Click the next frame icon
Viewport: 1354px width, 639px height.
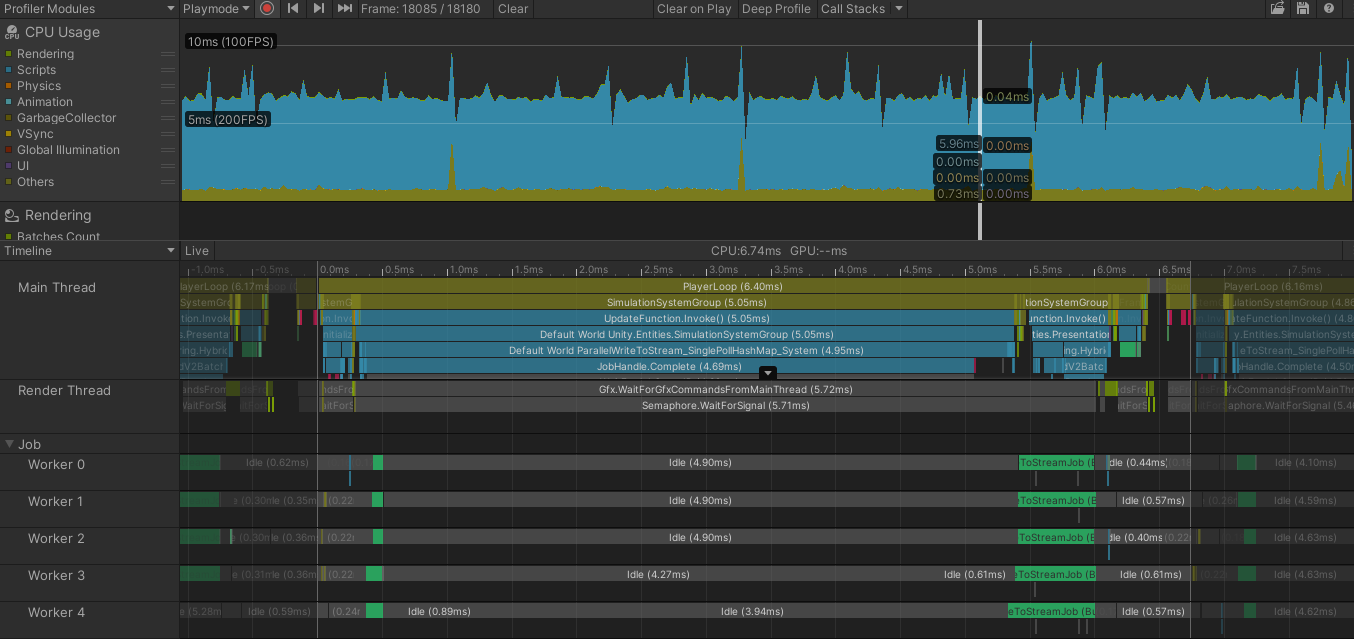click(x=317, y=8)
